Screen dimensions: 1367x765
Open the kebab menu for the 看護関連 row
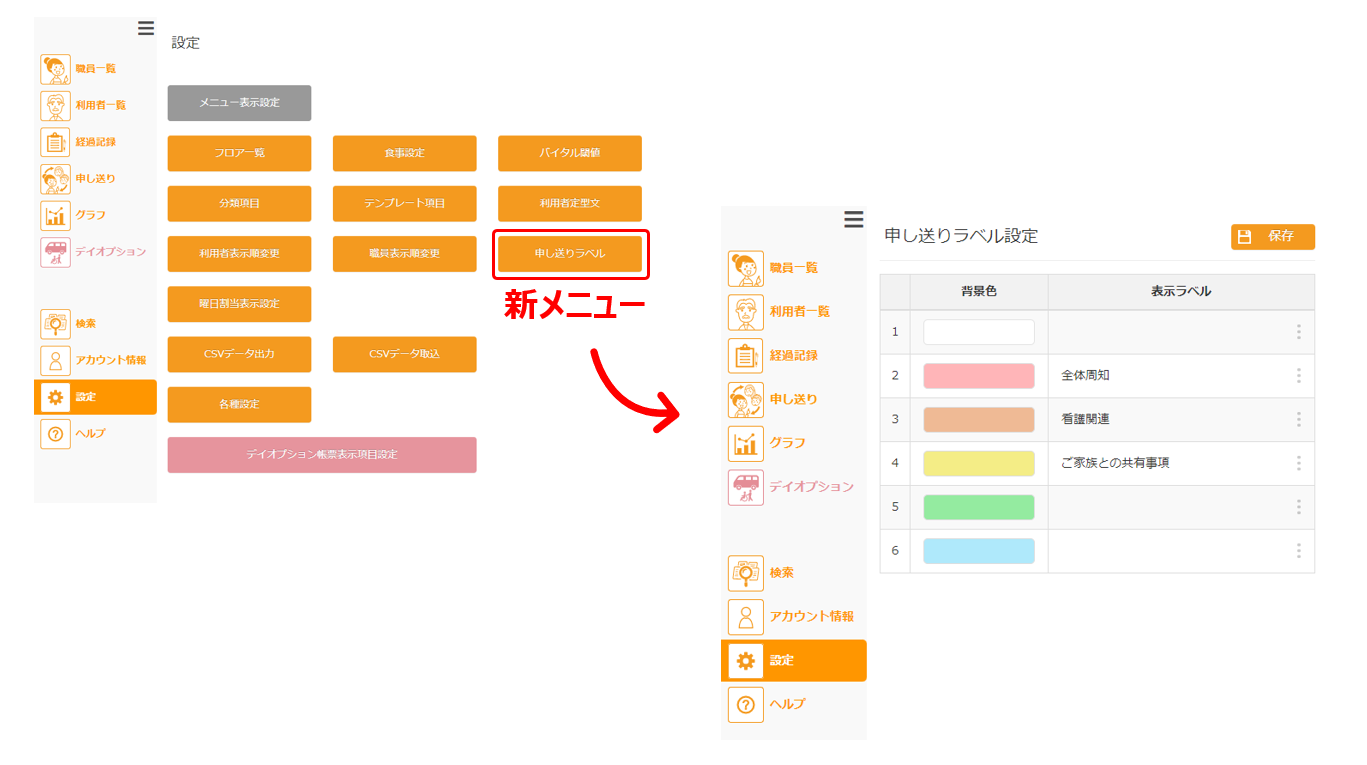(1298, 420)
